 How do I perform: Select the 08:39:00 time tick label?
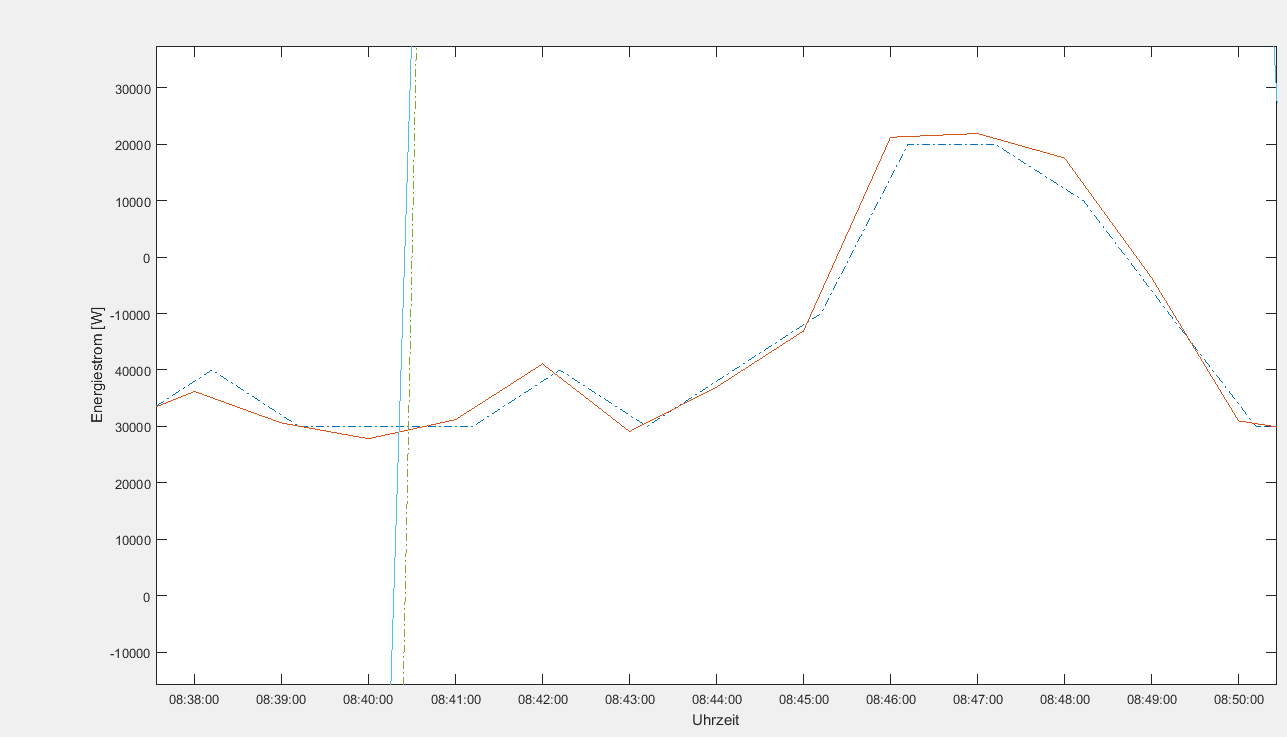click(x=281, y=701)
